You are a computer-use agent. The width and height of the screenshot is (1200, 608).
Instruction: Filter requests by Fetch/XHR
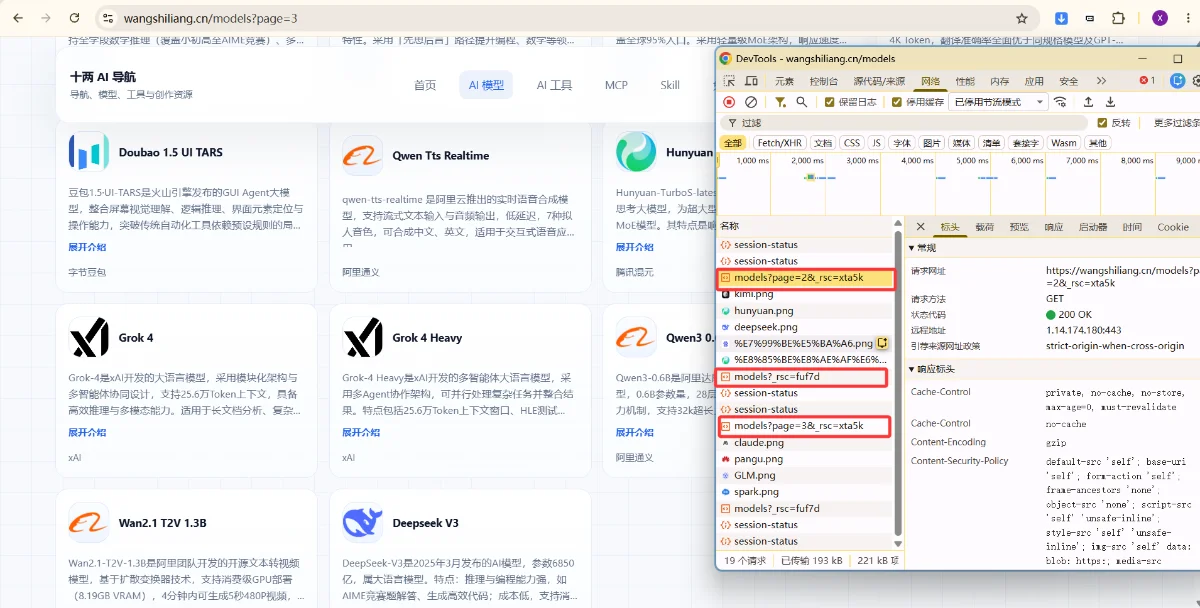tap(780, 143)
